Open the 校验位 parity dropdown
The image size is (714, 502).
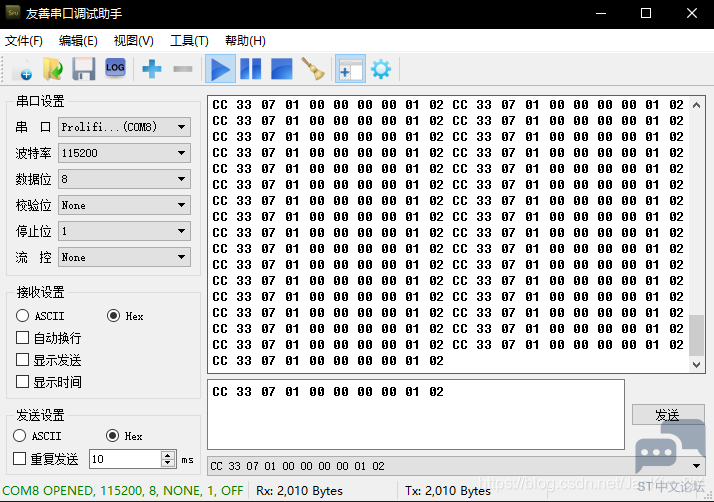[124, 205]
